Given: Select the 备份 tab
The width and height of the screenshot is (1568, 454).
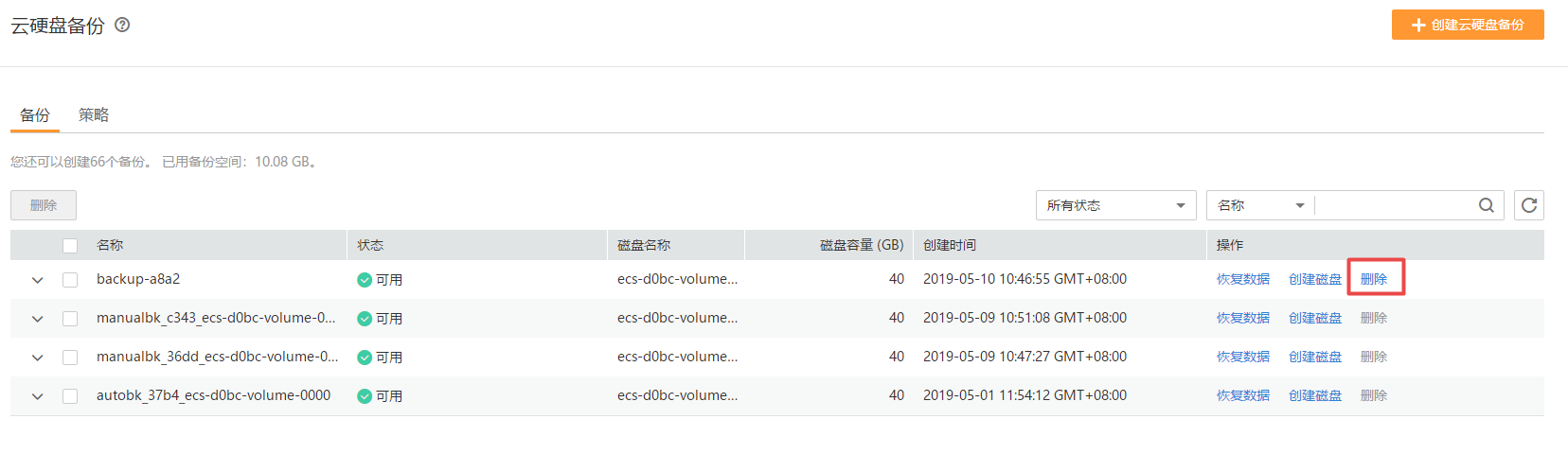Looking at the screenshot, I should tap(35, 115).
